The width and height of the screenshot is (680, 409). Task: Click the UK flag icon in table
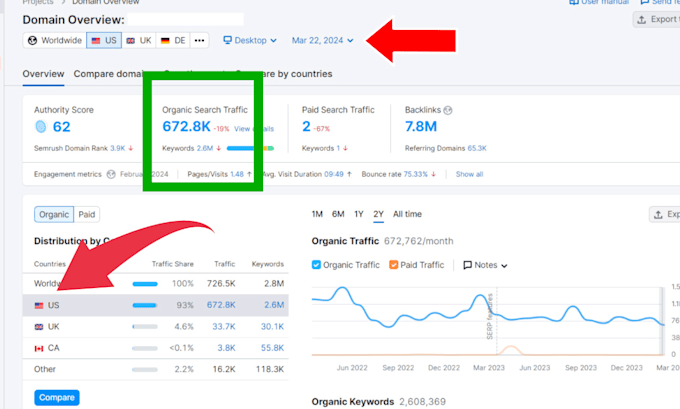pos(39,327)
